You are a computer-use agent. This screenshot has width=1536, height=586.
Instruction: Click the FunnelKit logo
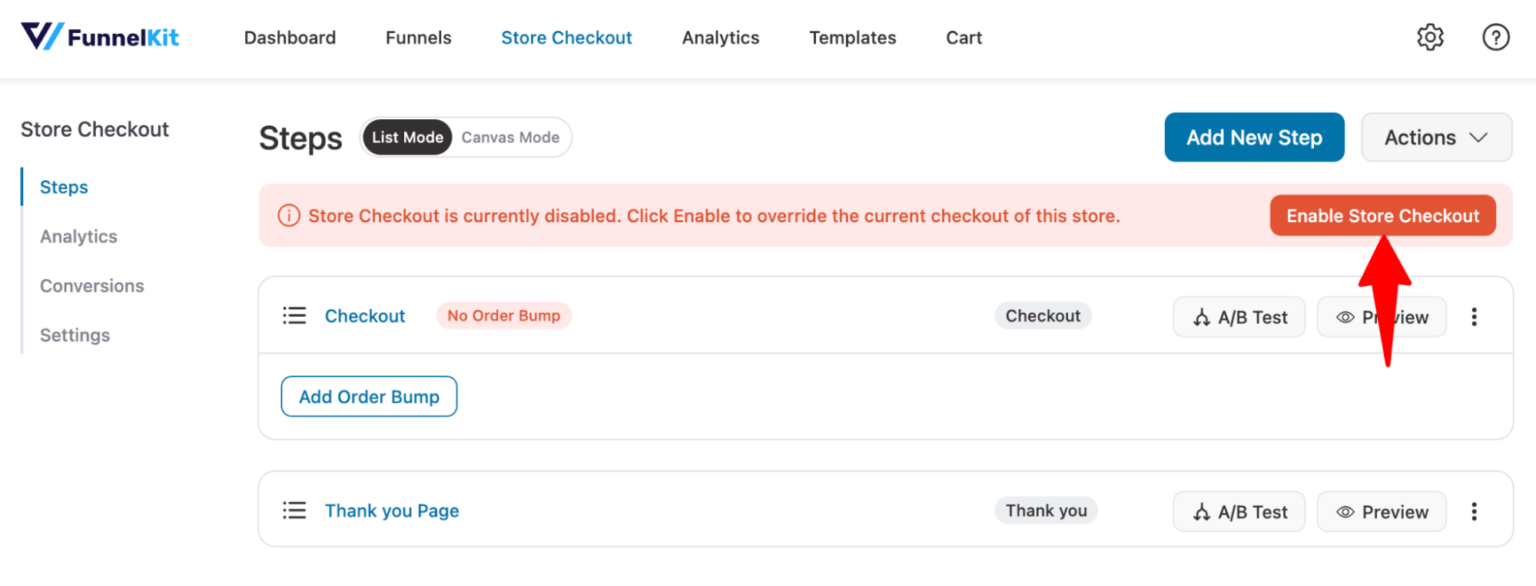point(99,36)
